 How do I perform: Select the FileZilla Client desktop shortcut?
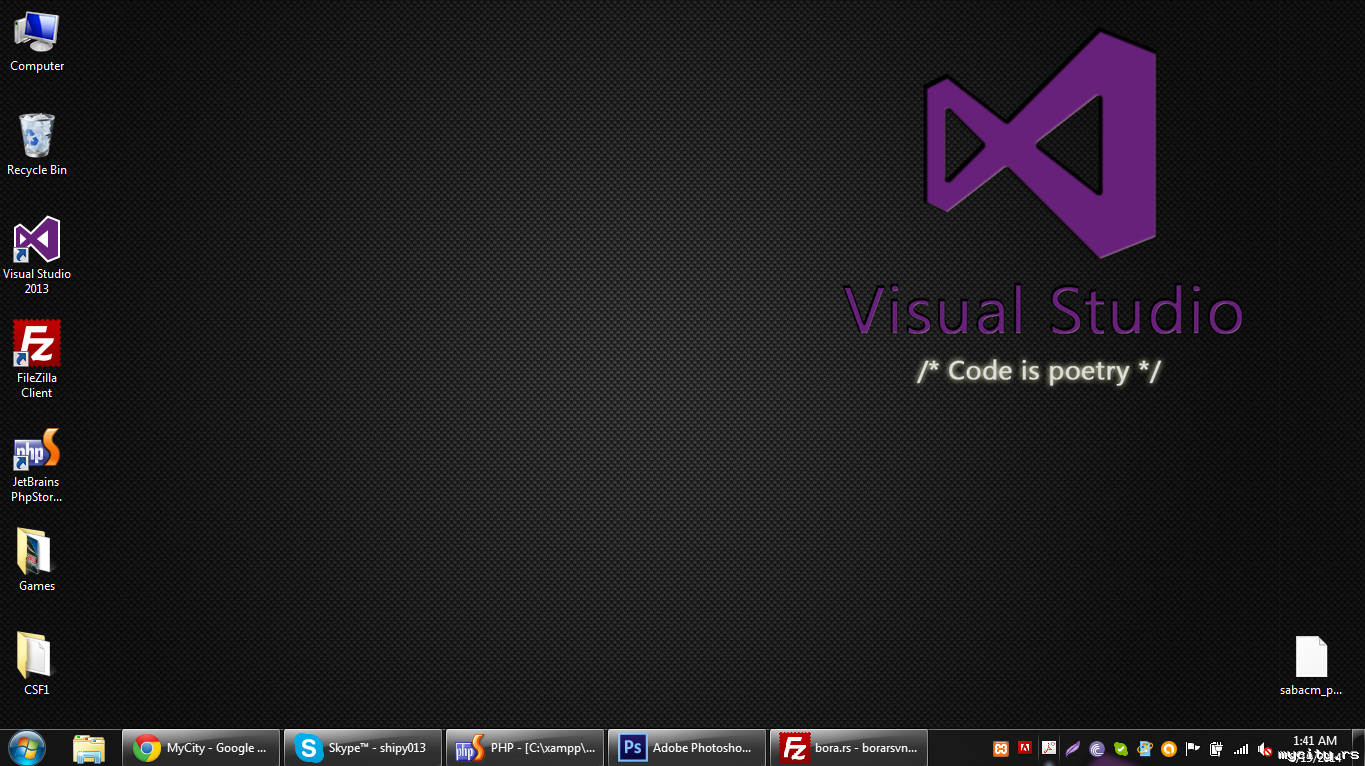[x=37, y=360]
